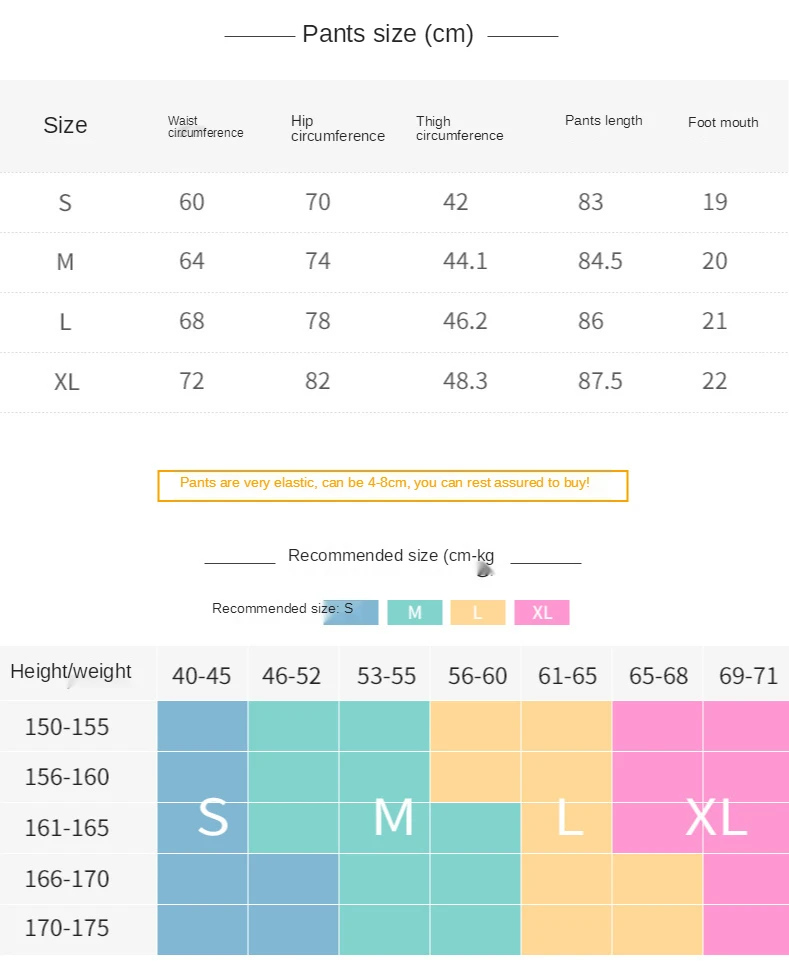Click the 44.1 thigh value cell

465,262
